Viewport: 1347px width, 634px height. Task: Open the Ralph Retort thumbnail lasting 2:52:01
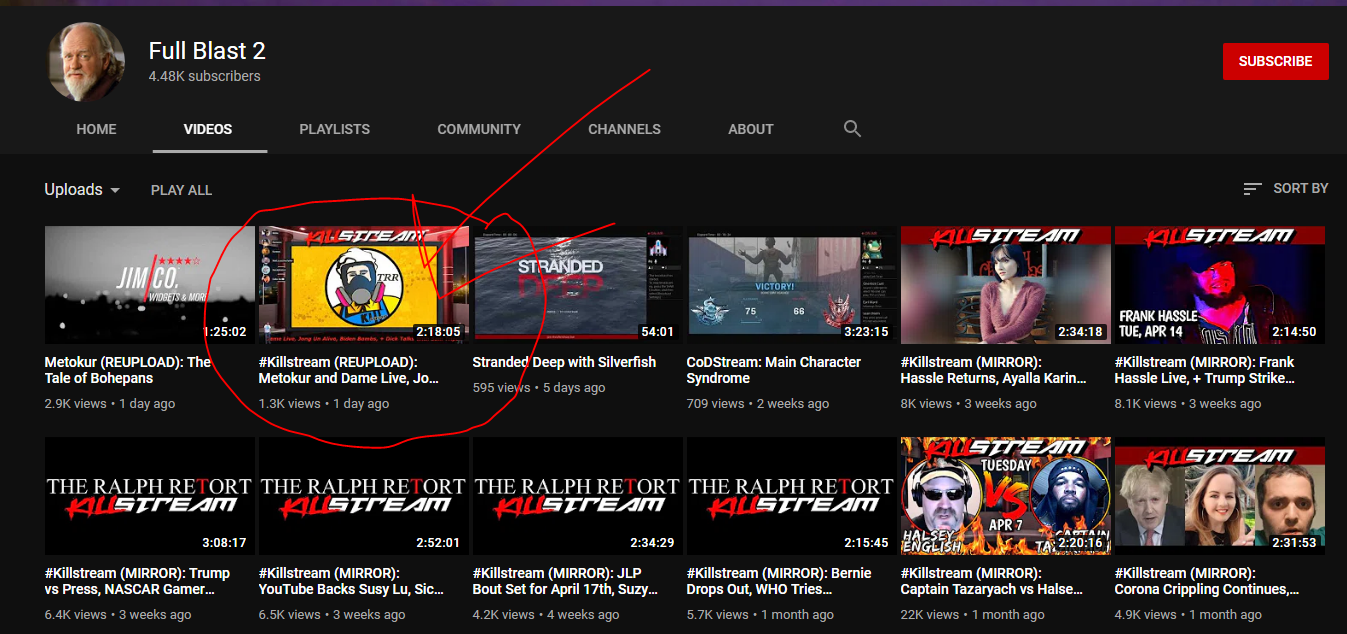[x=364, y=496]
